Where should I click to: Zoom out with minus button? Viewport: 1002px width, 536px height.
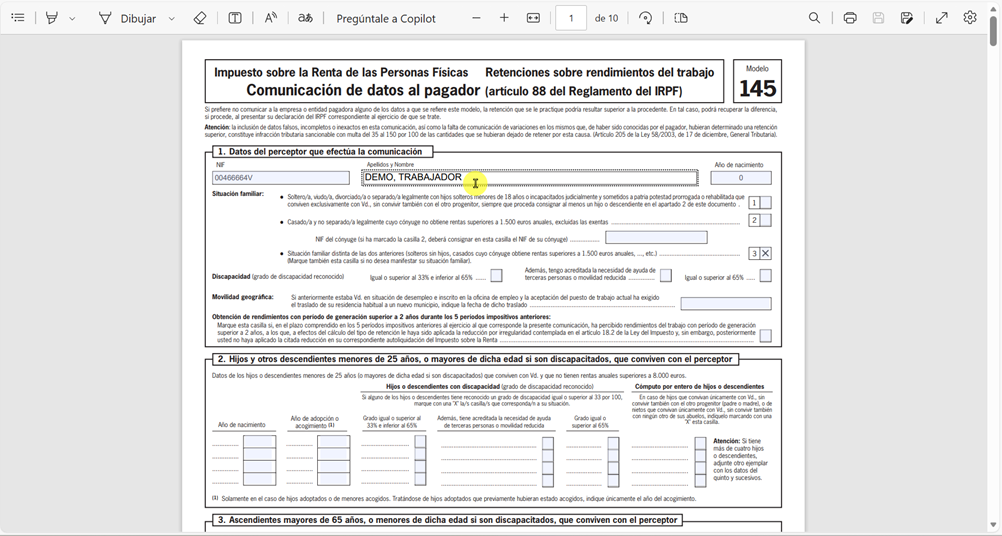click(x=476, y=18)
